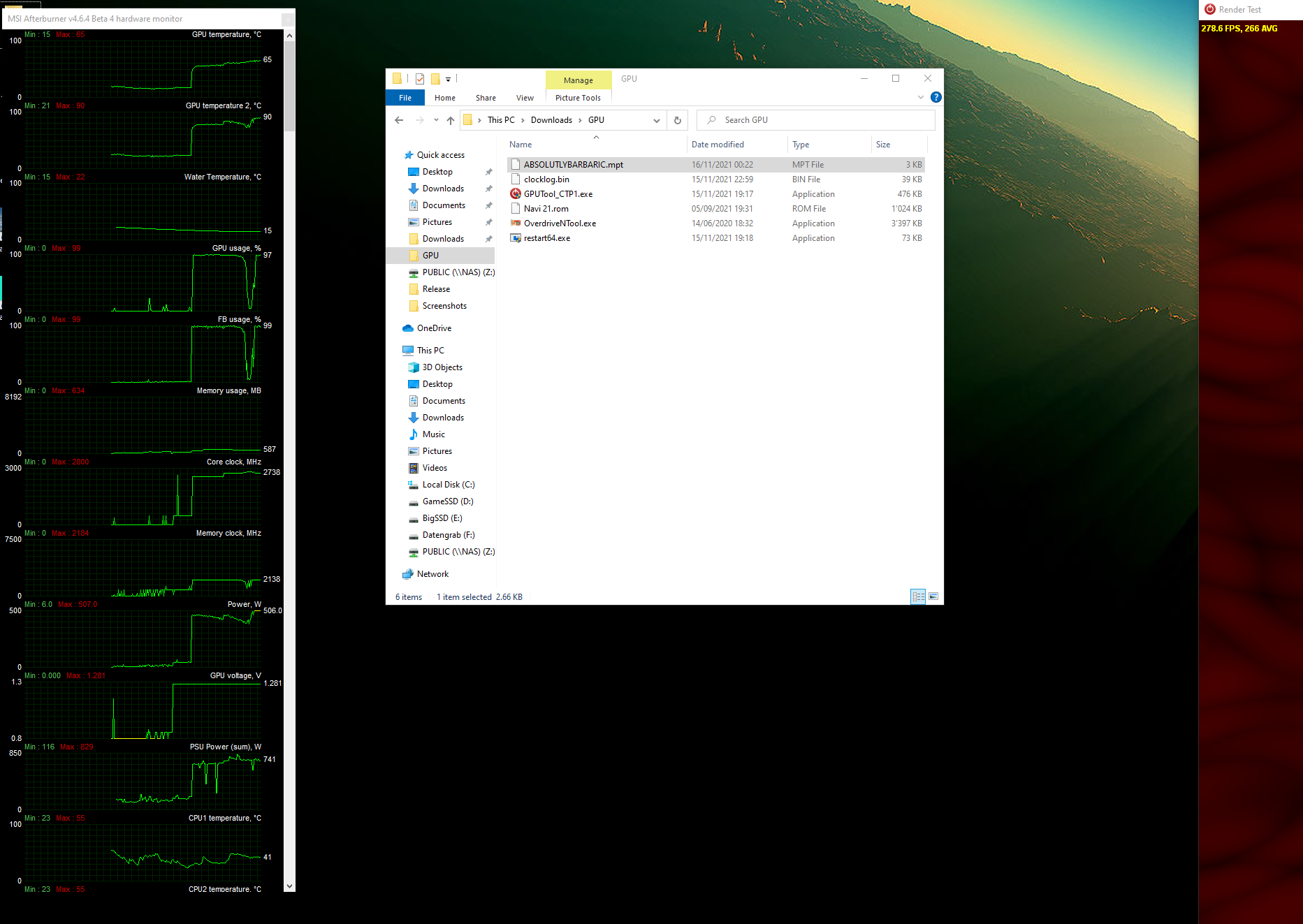The image size is (1303, 924).
Task: Open GameSSD (D:) drive
Action: point(448,501)
